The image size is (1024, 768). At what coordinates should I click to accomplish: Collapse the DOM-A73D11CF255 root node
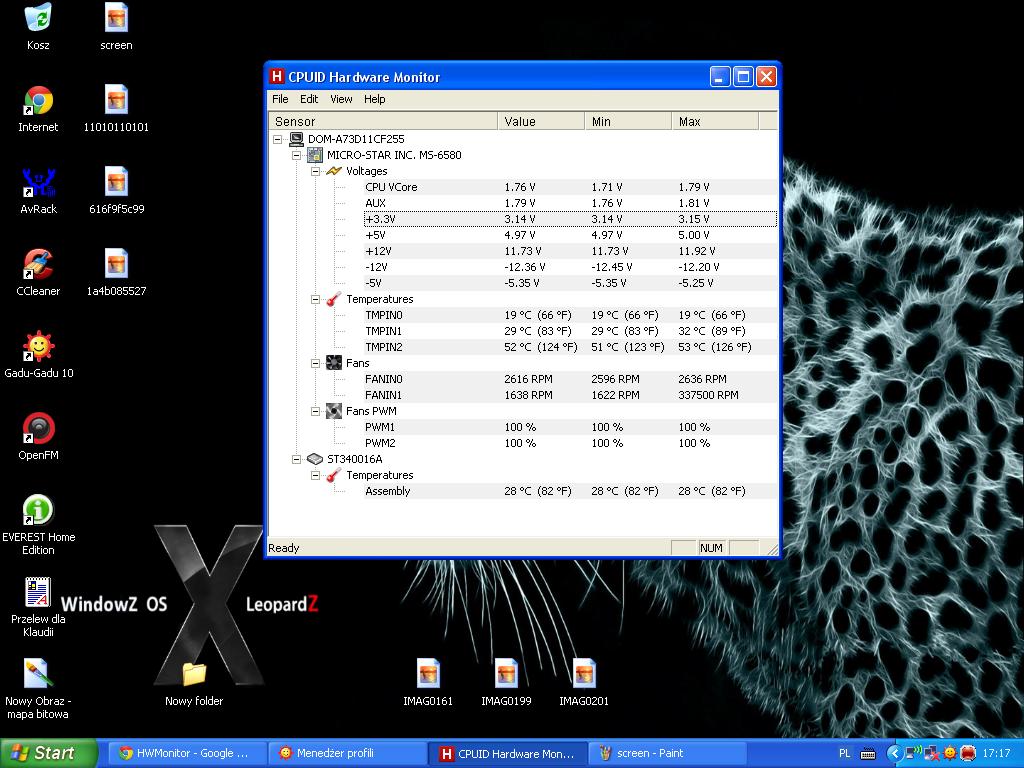coord(278,139)
